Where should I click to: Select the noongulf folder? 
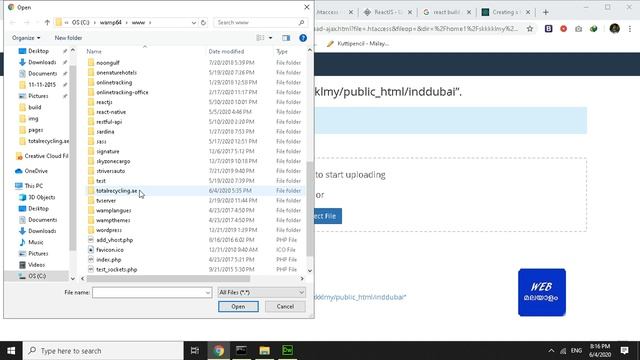pos(108,63)
